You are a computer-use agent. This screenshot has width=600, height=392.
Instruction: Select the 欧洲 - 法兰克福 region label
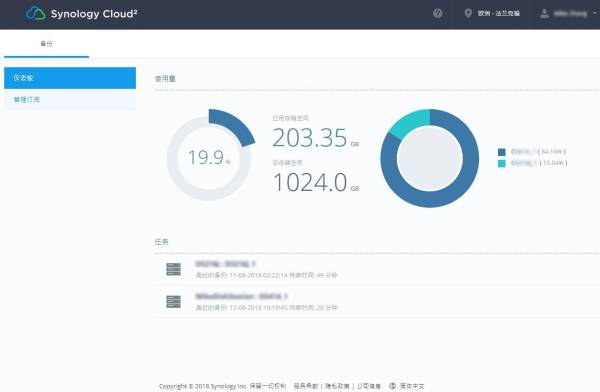(x=498, y=13)
